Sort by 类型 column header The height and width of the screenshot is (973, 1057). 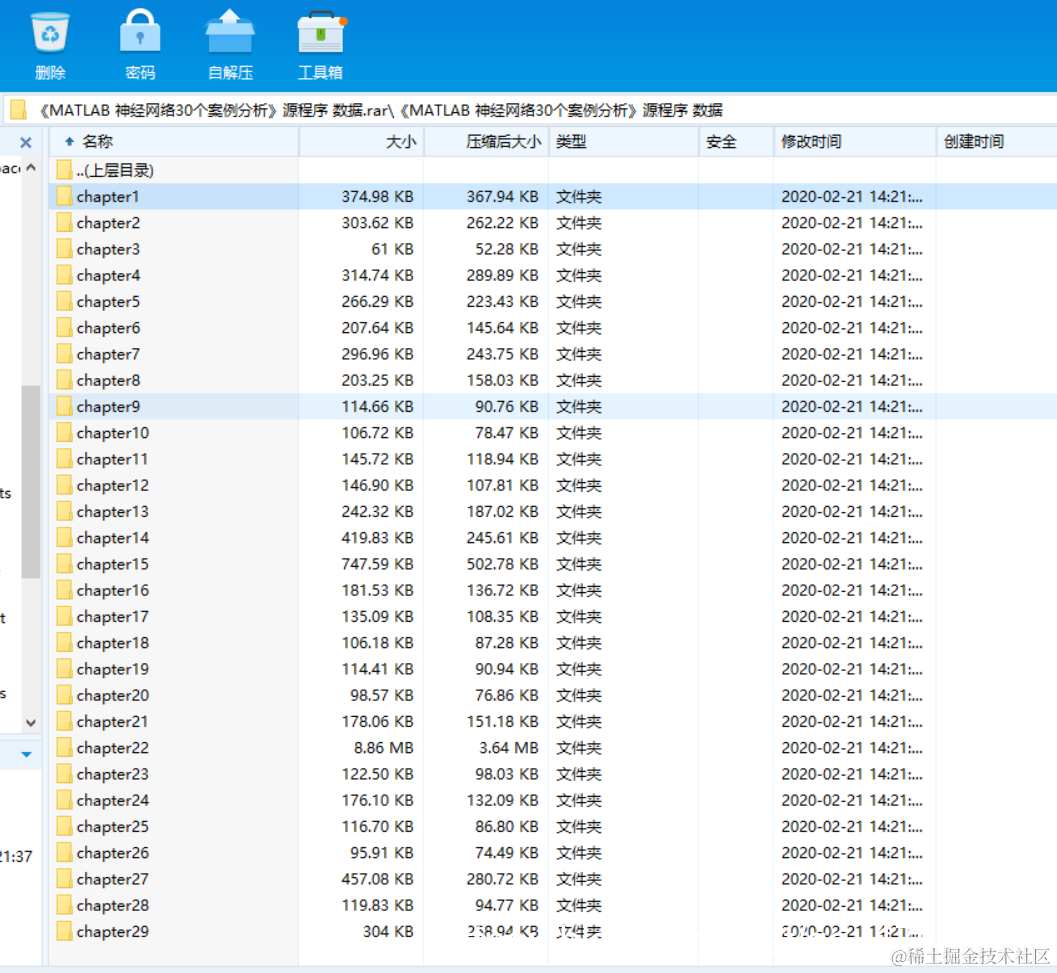tap(624, 142)
